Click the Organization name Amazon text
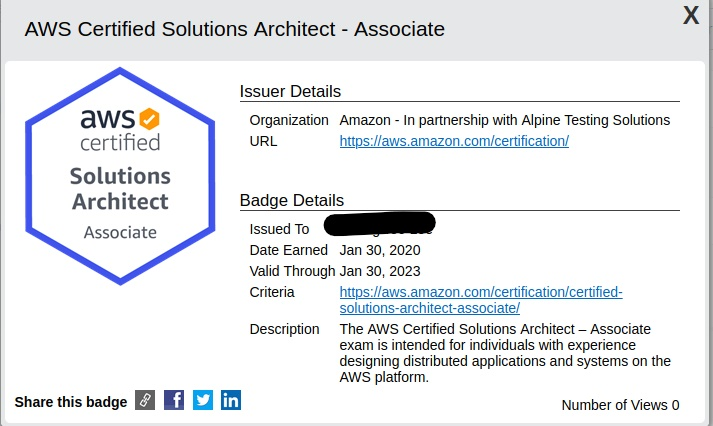Screen dimensions: 713x426 pyautogui.click(x=505, y=120)
